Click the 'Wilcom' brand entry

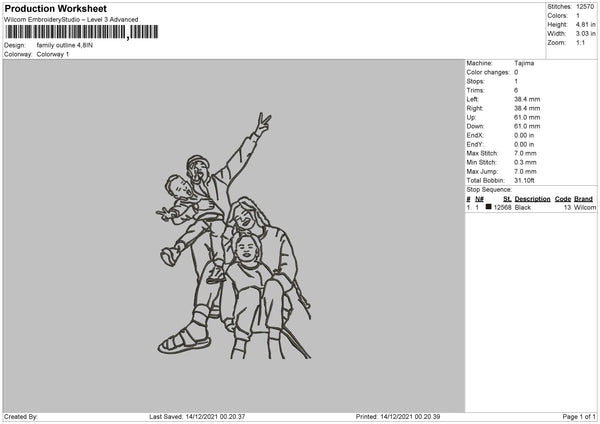(x=585, y=207)
